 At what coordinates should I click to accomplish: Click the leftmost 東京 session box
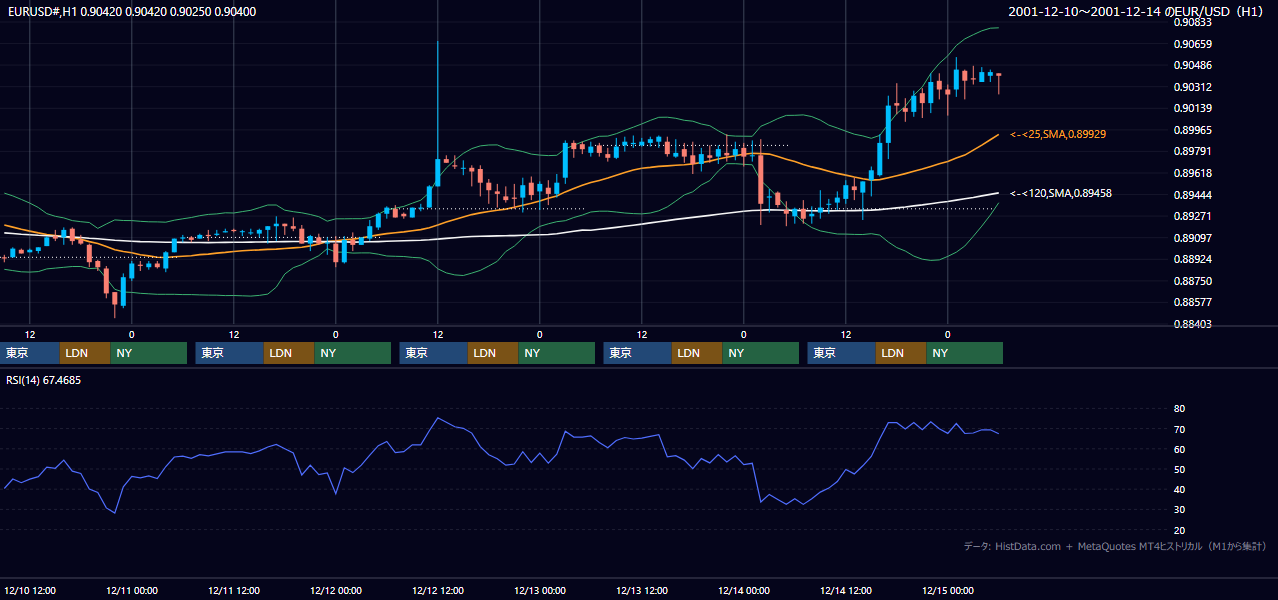click(x=30, y=353)
